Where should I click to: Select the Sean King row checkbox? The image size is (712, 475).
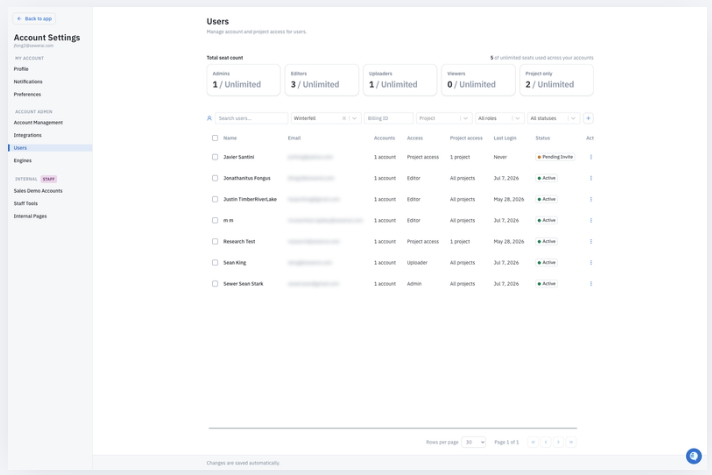(215, 262)
